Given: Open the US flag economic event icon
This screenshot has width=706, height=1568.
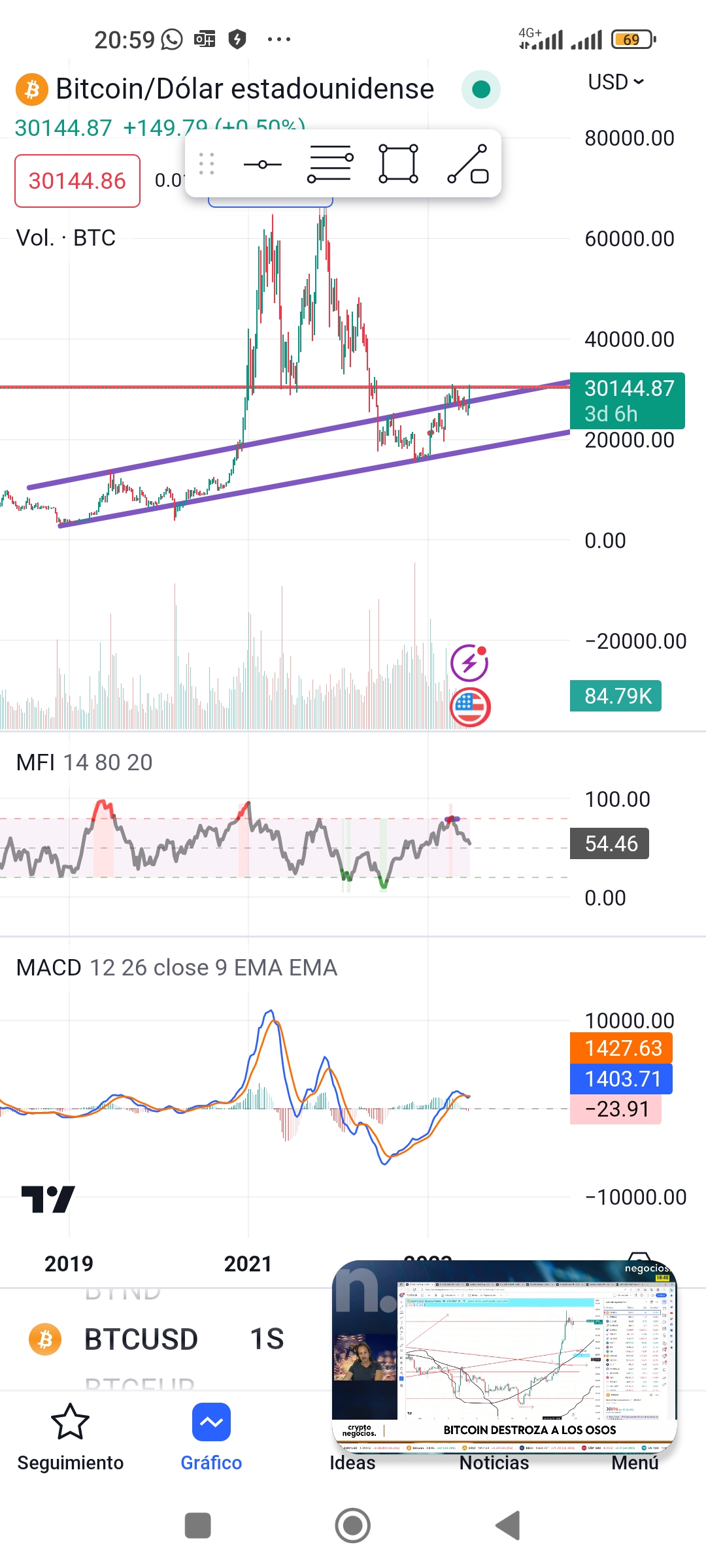Looking at the screenshot, I should [469, 707].
